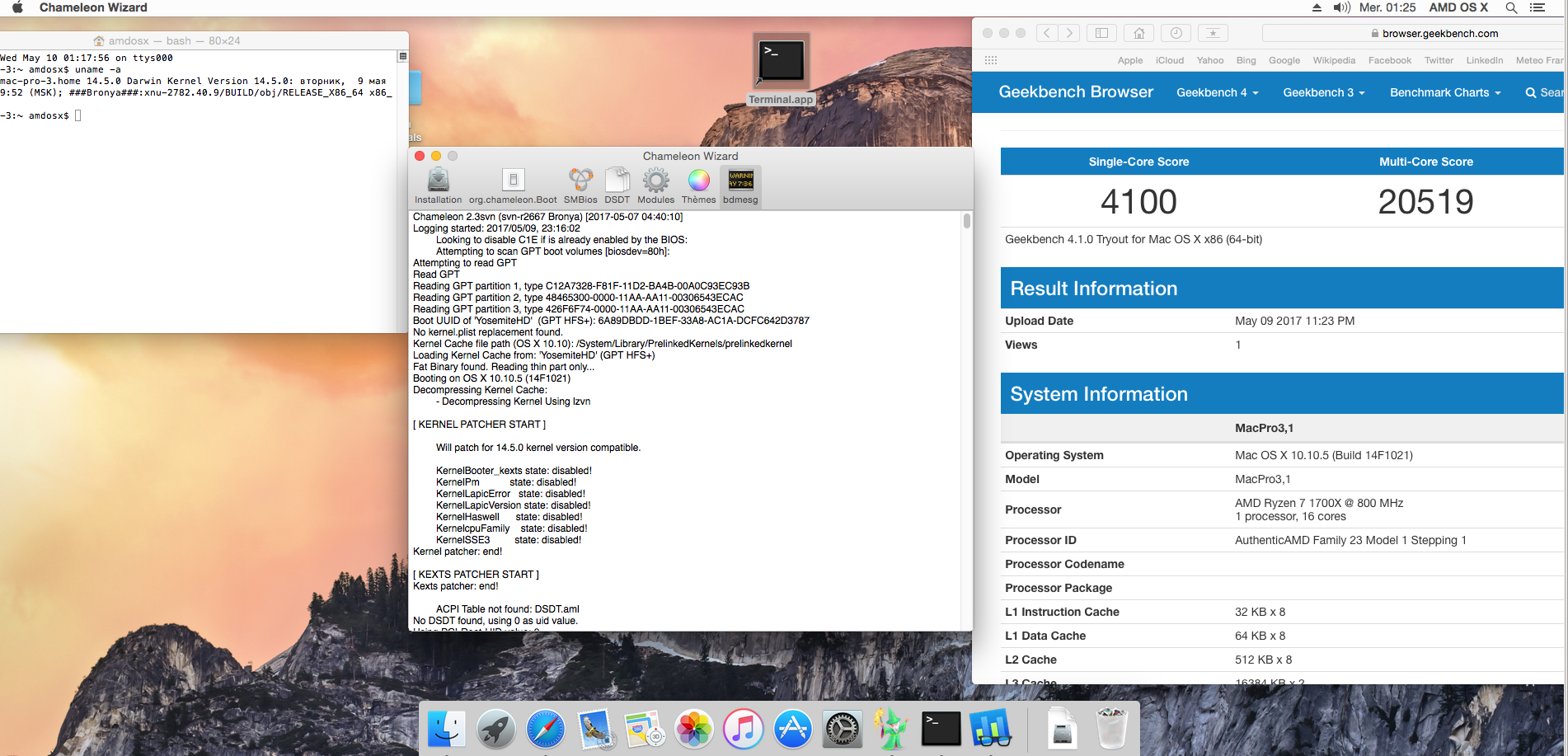Open Photos from the Dock
This screenshot has width=1568, height=756.
(694, 729)
